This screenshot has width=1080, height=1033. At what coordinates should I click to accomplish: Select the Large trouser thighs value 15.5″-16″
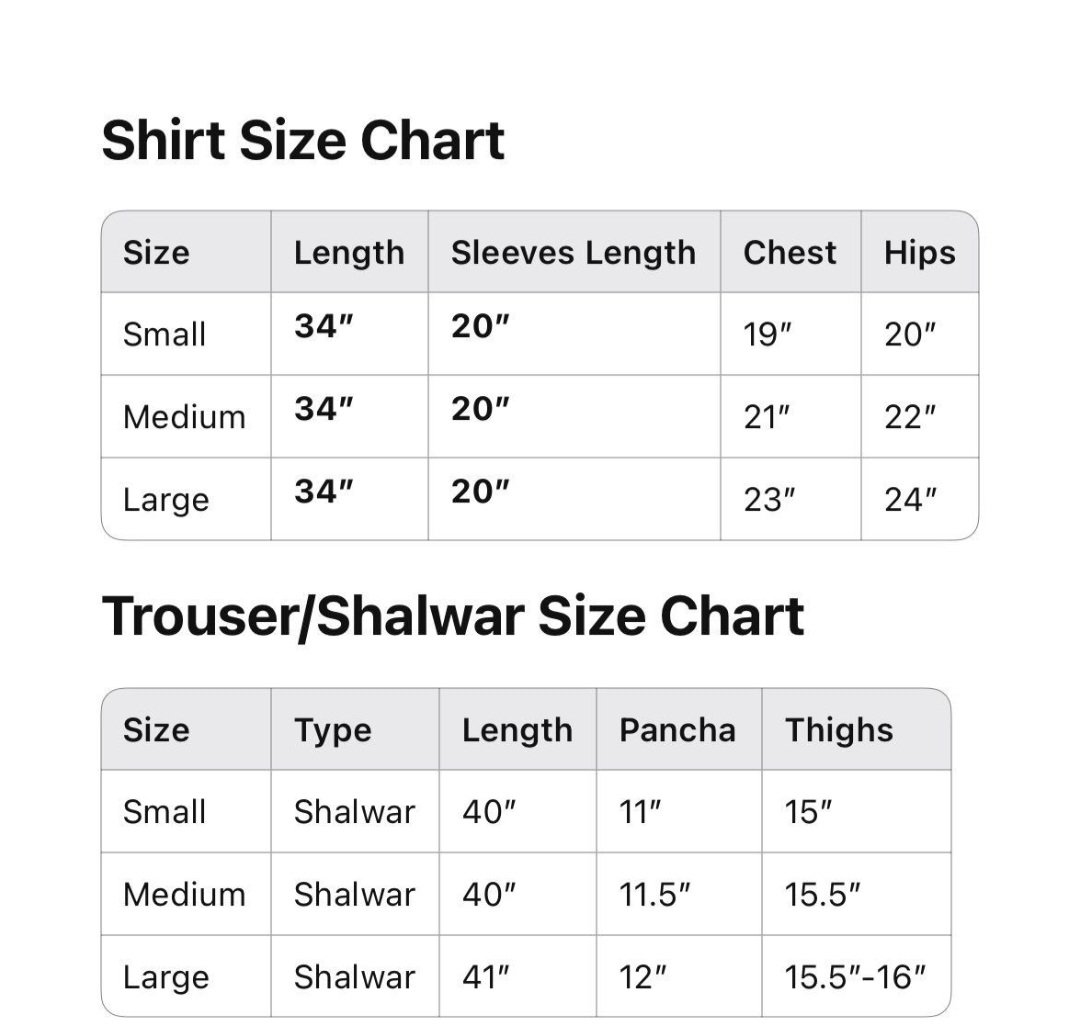point(855,977)
